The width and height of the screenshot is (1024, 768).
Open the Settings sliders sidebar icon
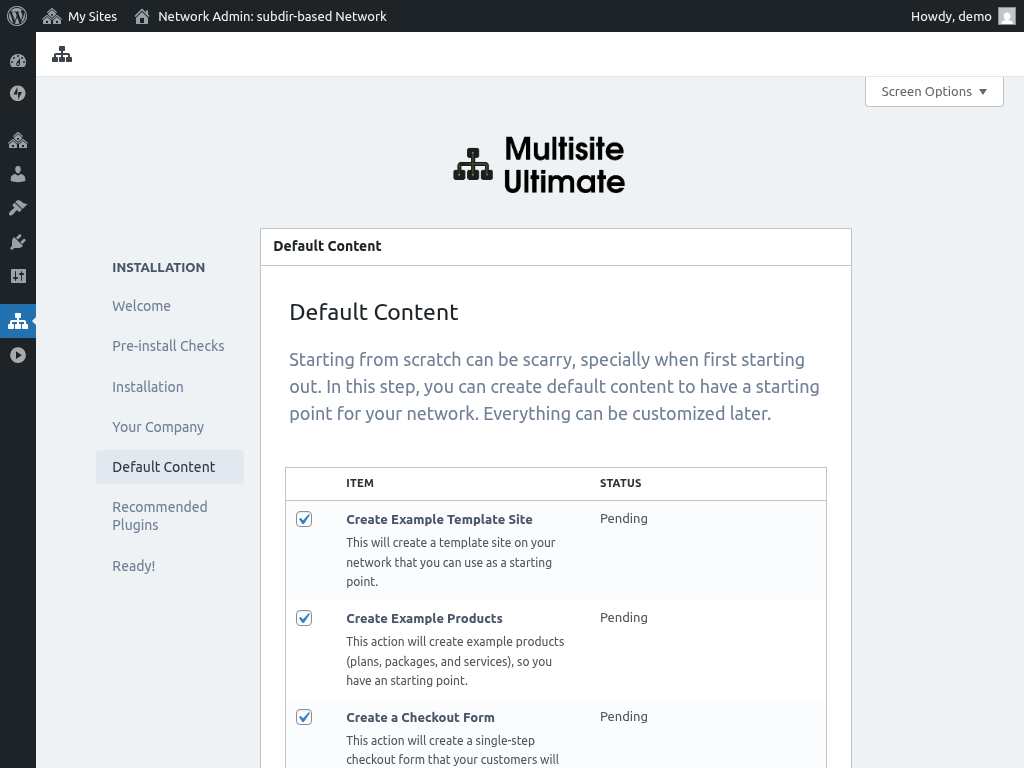click(x=18, y=276)
